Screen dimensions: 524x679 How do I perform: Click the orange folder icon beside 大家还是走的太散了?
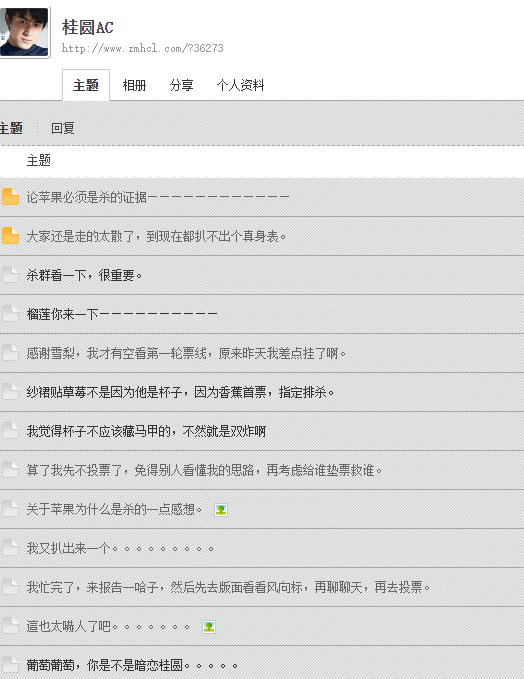pyautogui.click(x=10, y=236)
